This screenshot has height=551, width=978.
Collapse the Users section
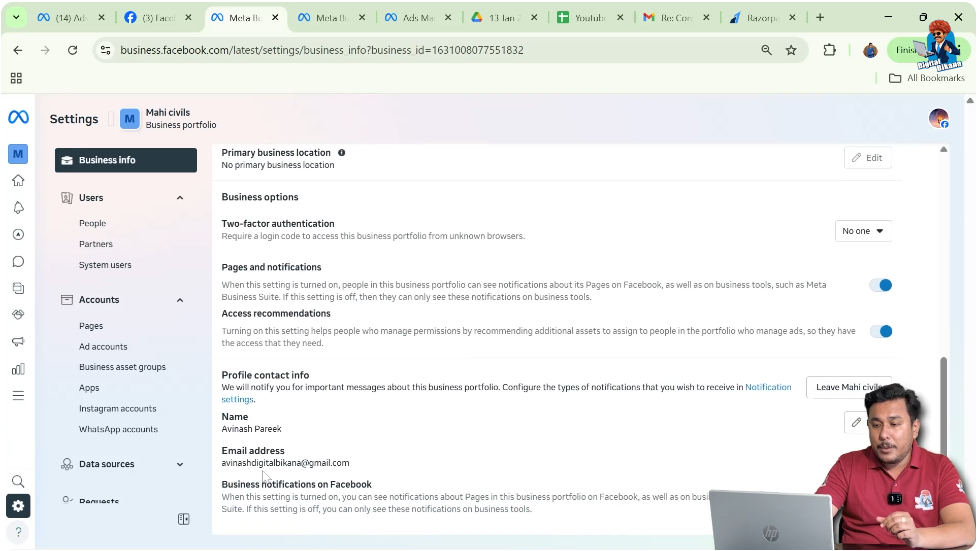pyautogui.click(x=180, y=198)
